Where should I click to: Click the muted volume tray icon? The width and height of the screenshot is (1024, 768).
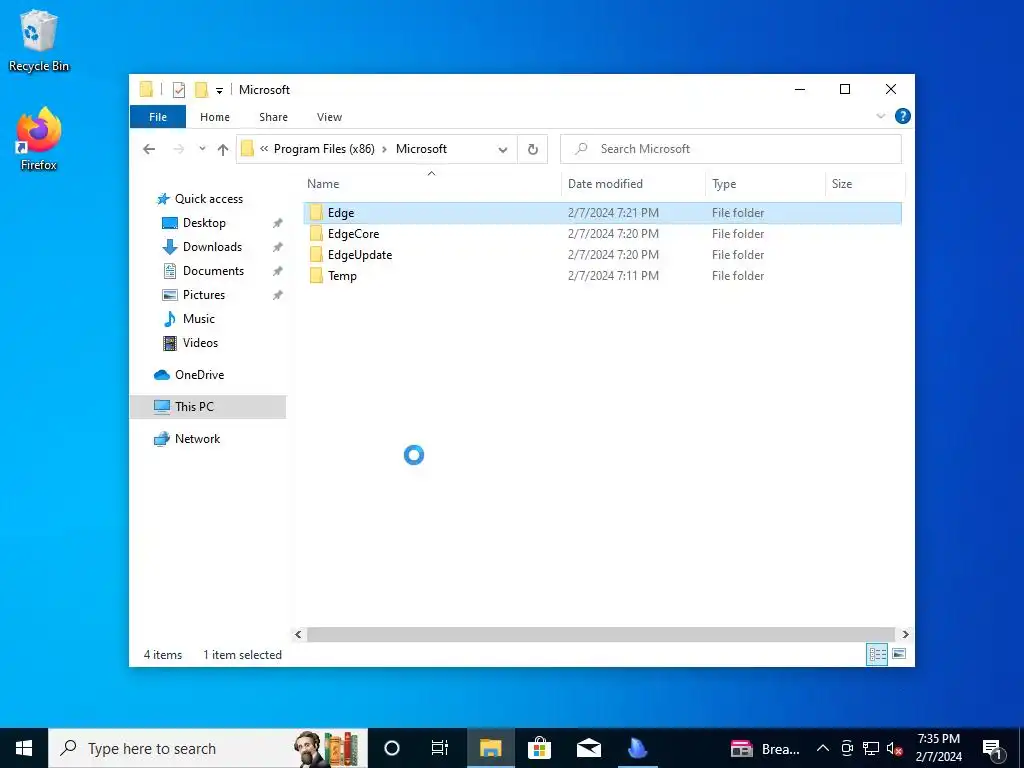tap(895, 749)
